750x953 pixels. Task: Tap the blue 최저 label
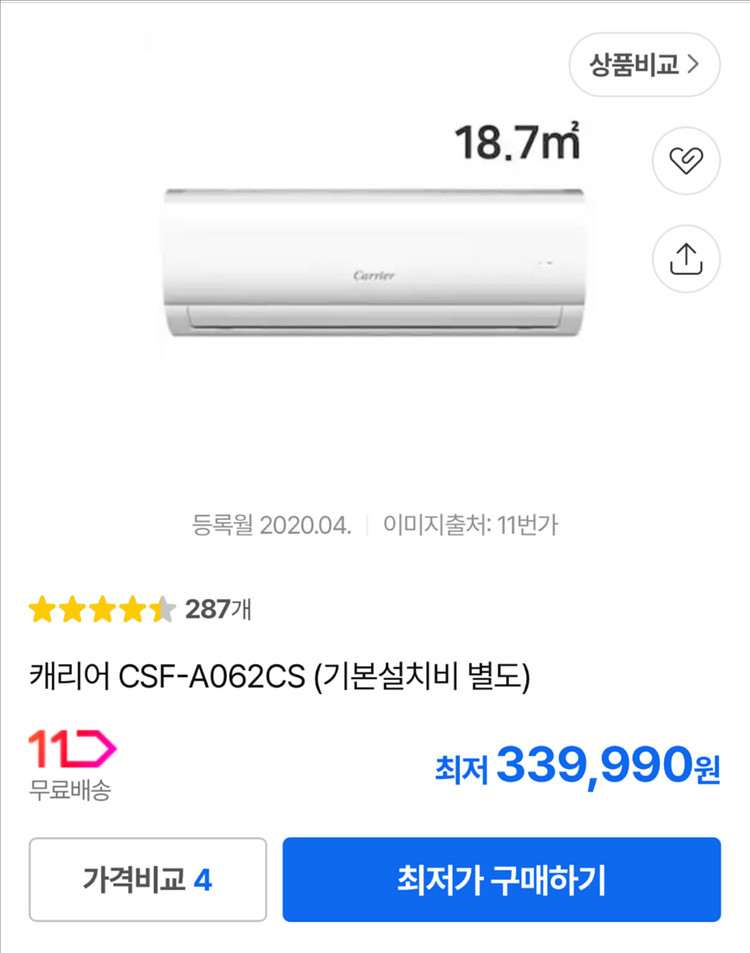coord(461,770)
